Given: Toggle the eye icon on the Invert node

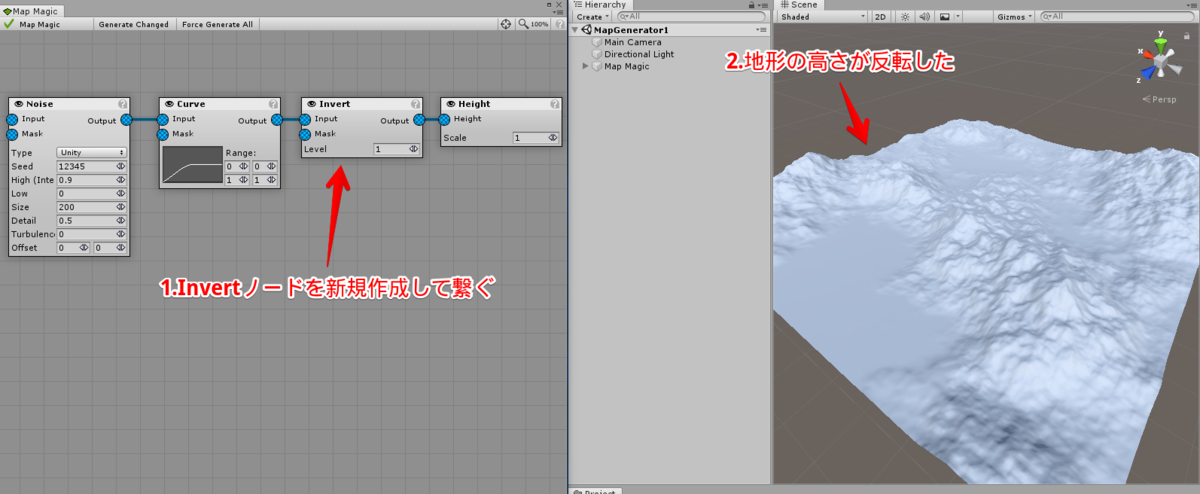Looking at the screenshot, I should pos(312,104).
